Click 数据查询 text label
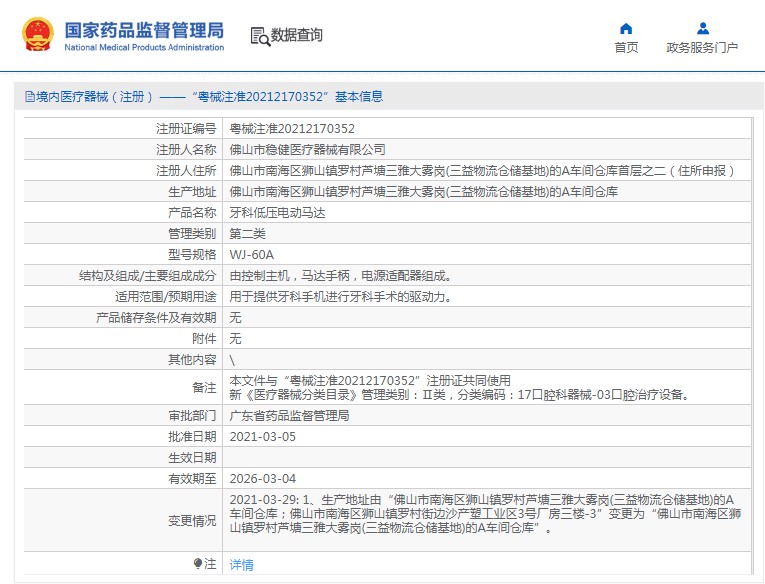The image size is (765, 584). [297, 35]
